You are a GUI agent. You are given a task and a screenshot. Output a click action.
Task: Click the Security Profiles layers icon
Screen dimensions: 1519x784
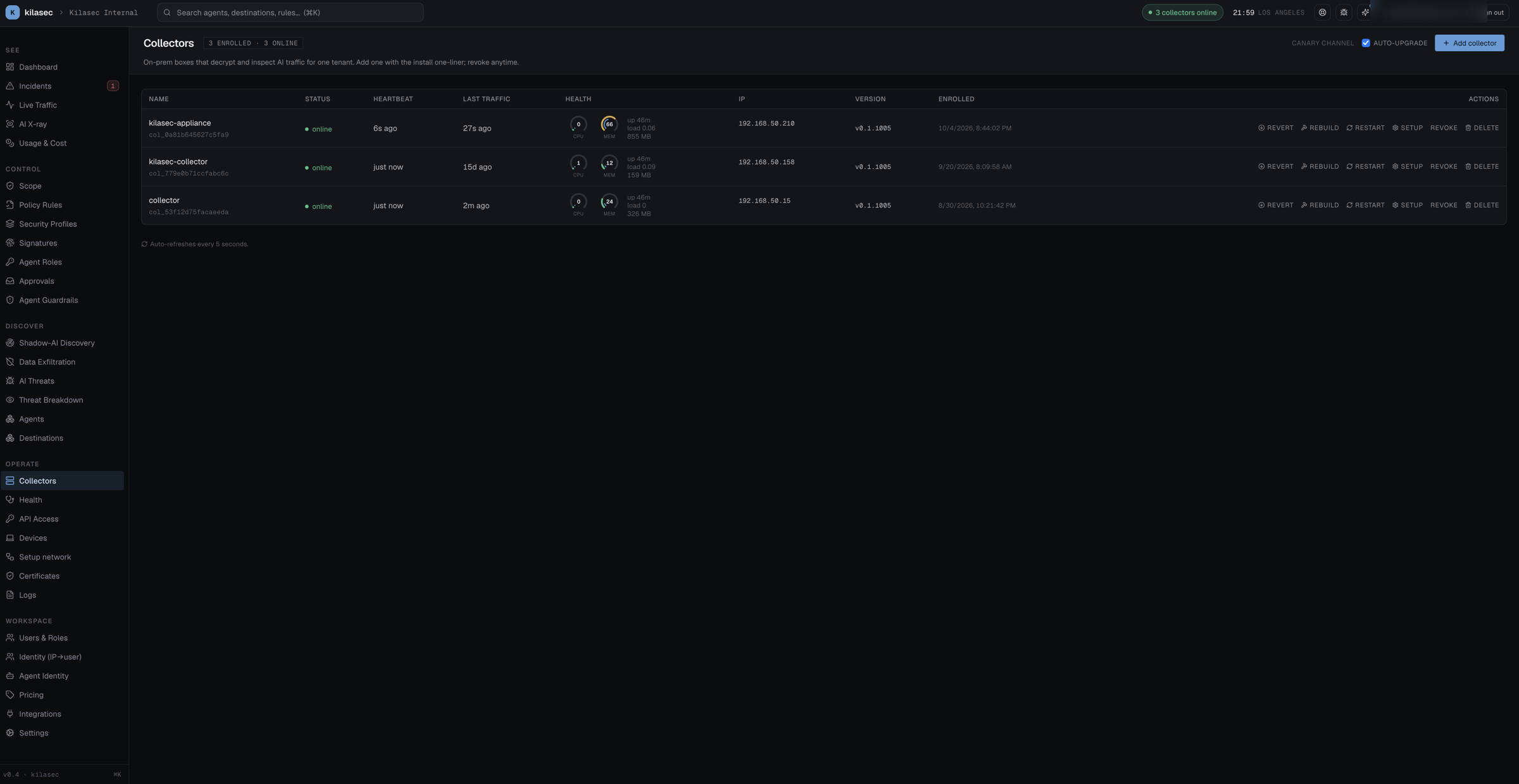click(9, 224)
